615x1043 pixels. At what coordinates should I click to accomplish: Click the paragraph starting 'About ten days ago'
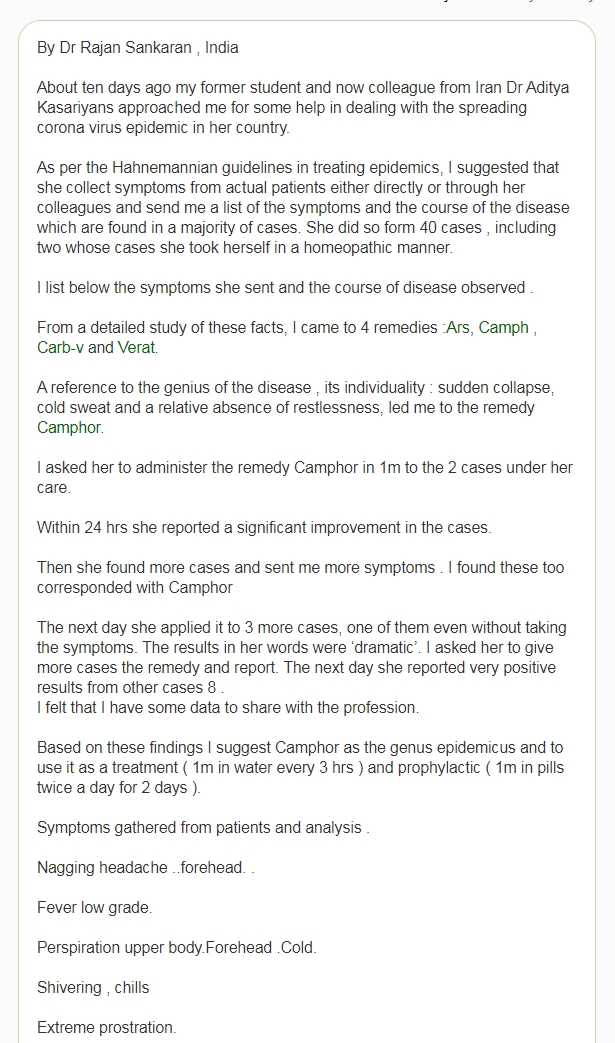click(303, 108)
